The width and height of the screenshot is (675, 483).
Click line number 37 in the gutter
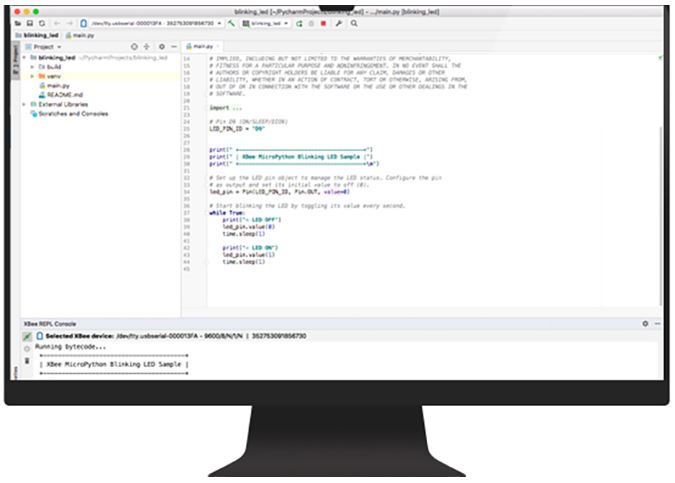point(187,213)
